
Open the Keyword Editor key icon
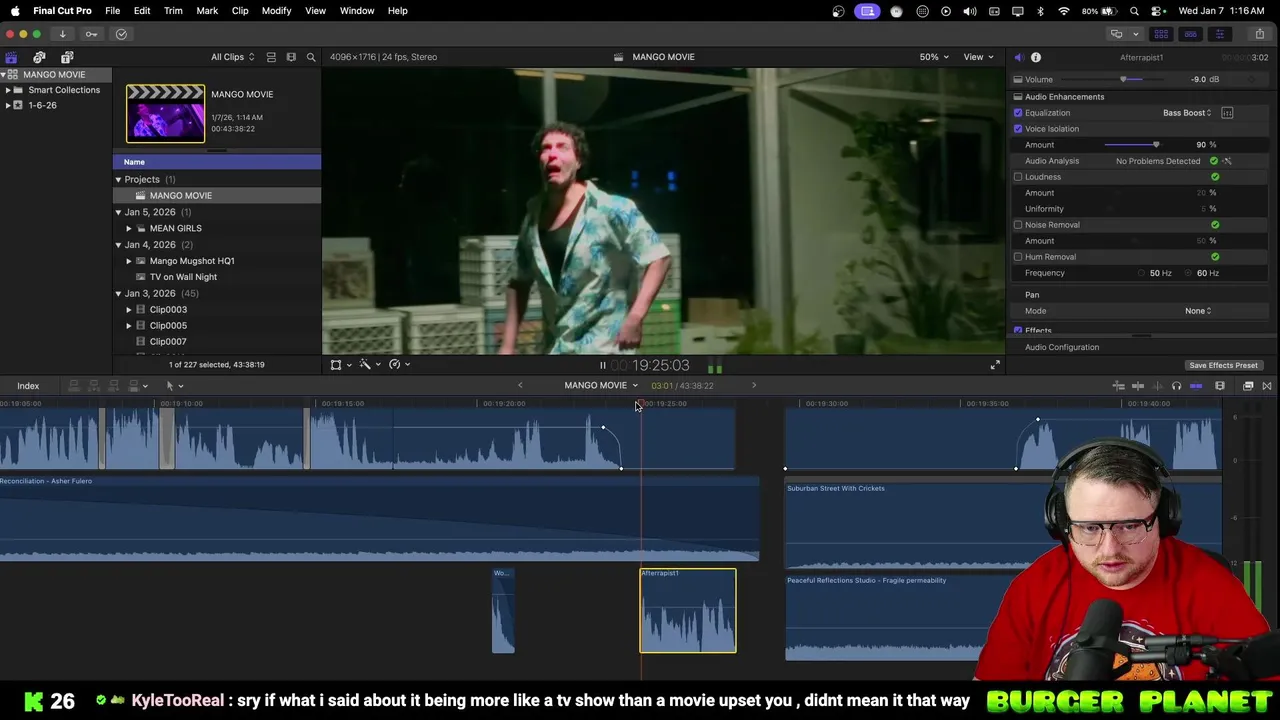pyautogui.click(x=91, y=34)
